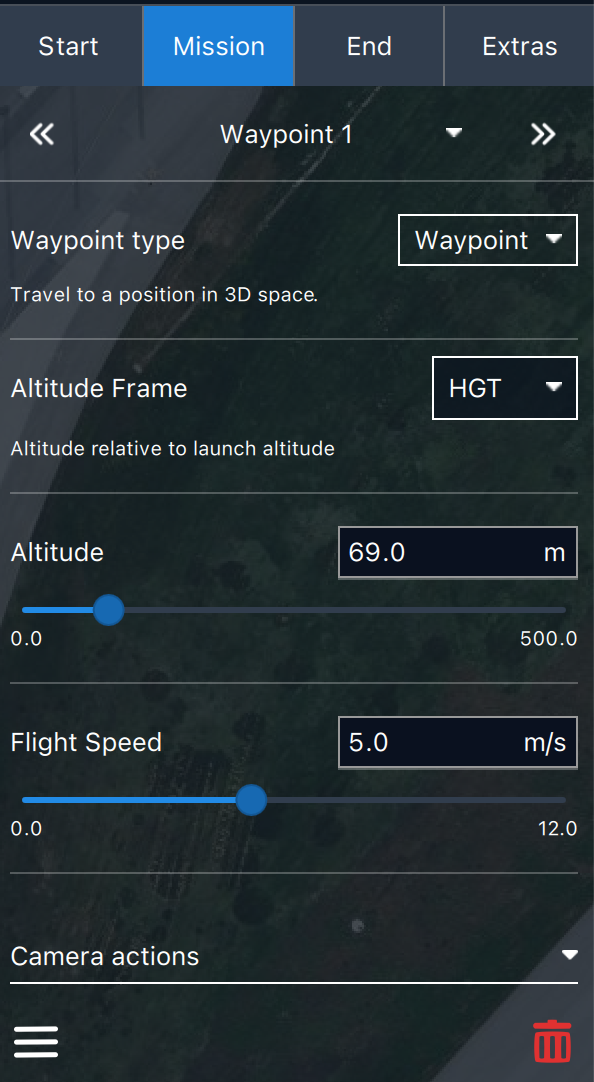Click the Flight Speed field showing 5.0
The width and height of the screenshot is (594, 1082).
(x=457, y=742)
